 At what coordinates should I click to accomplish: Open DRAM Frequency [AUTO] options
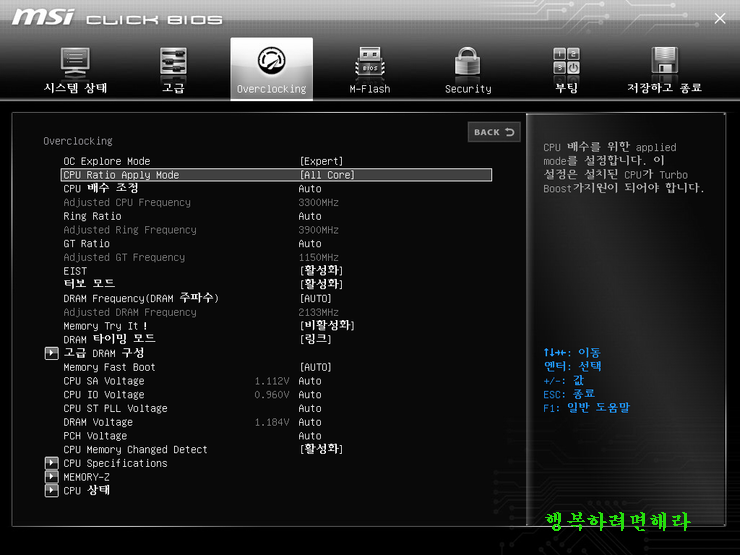(x=315, y=299)
